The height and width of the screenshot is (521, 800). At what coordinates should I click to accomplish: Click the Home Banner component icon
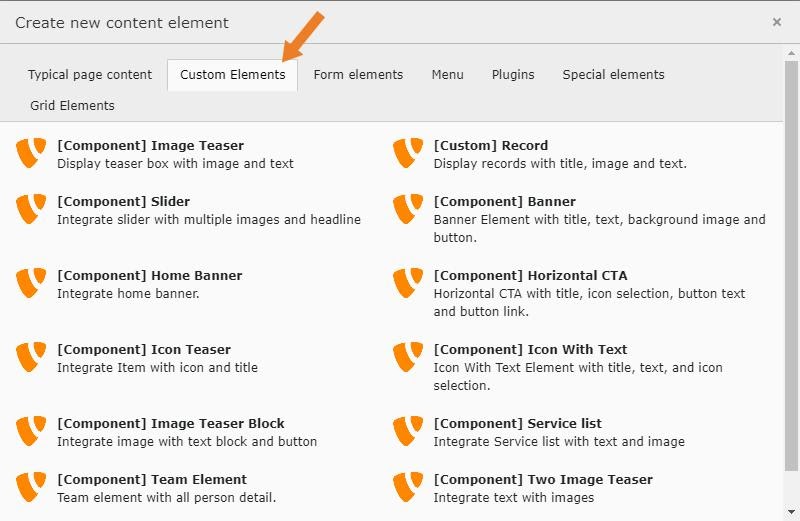point(32,283)
